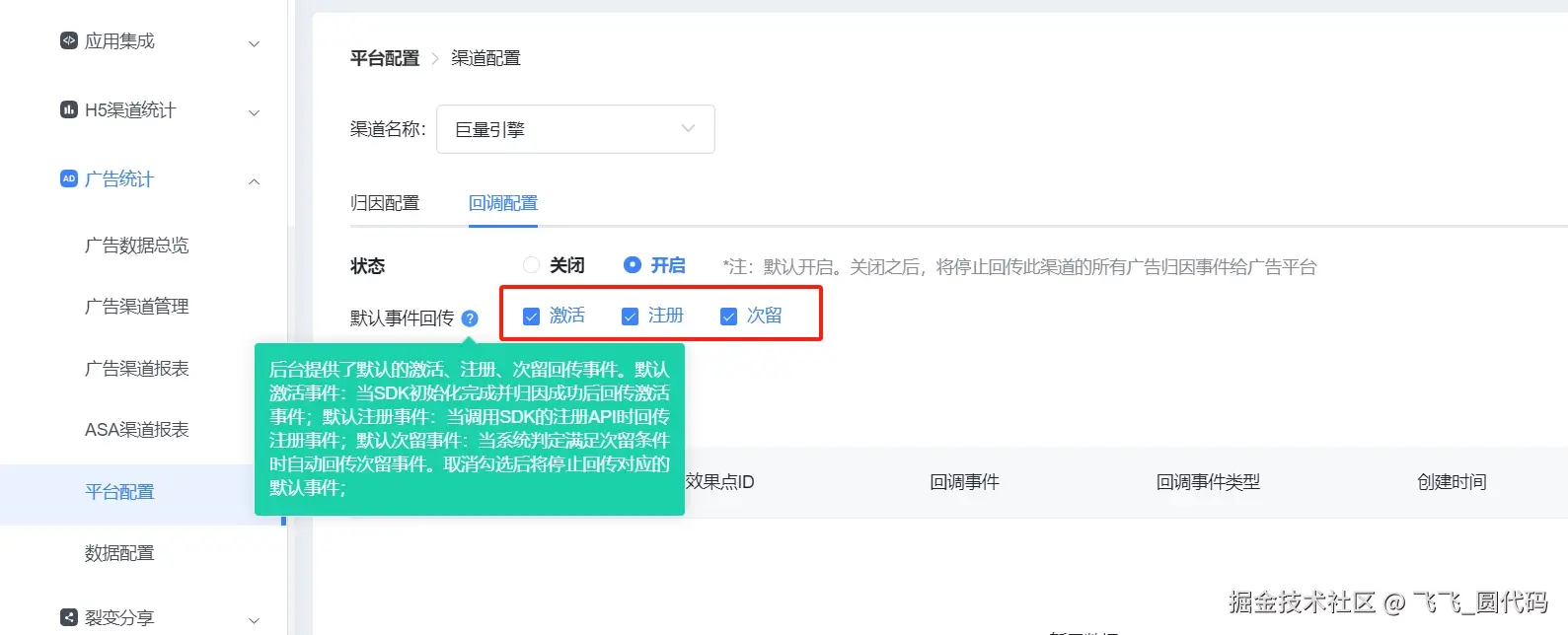Switch to the 回调配置 tab
The height and width of the screenshot is (635, 1568).
tap(503, 203)
